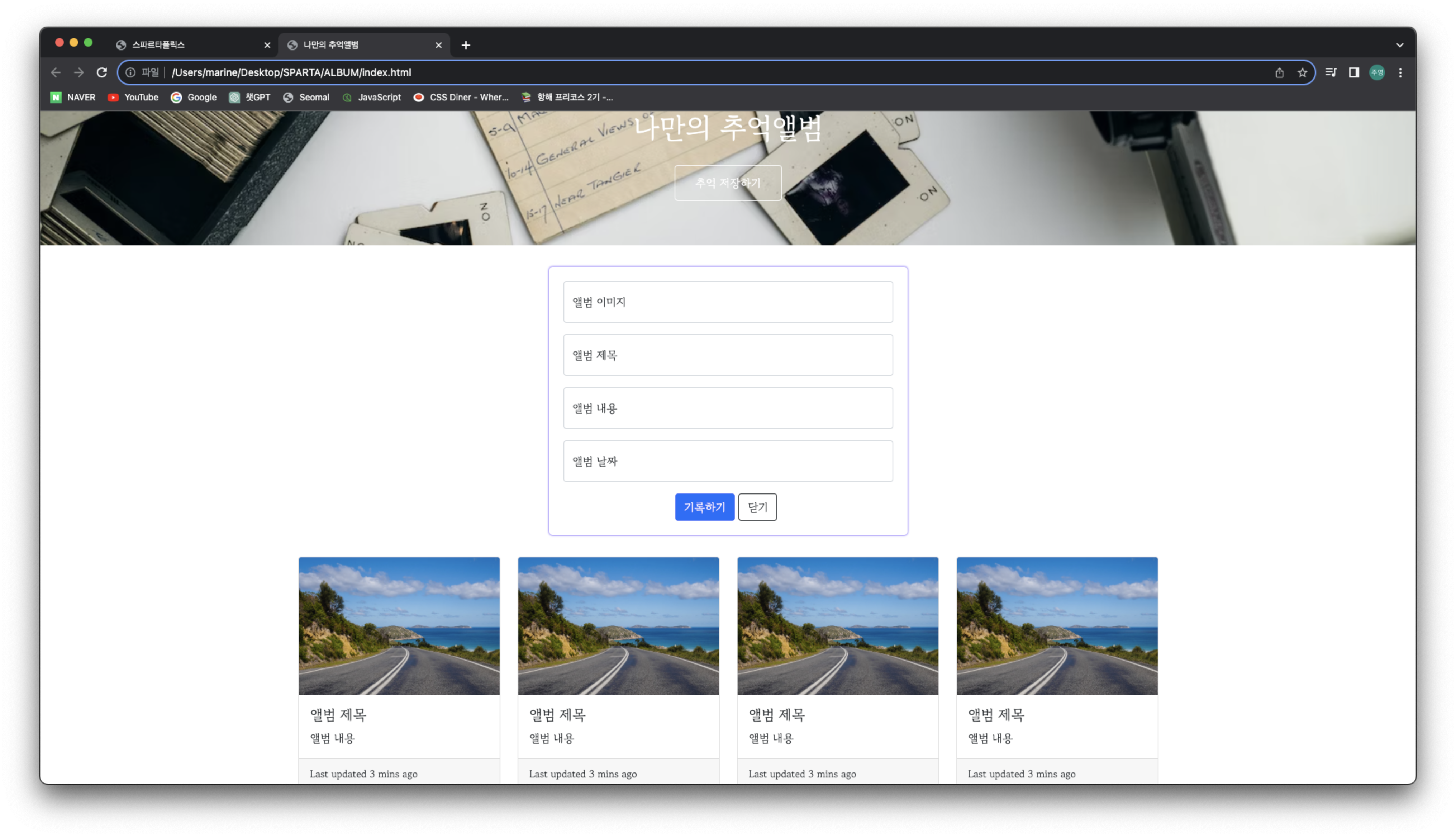The image size is (1456, 837).
Task: Open Chrome three-dot menu
Action: click(x=1400, y=72)
